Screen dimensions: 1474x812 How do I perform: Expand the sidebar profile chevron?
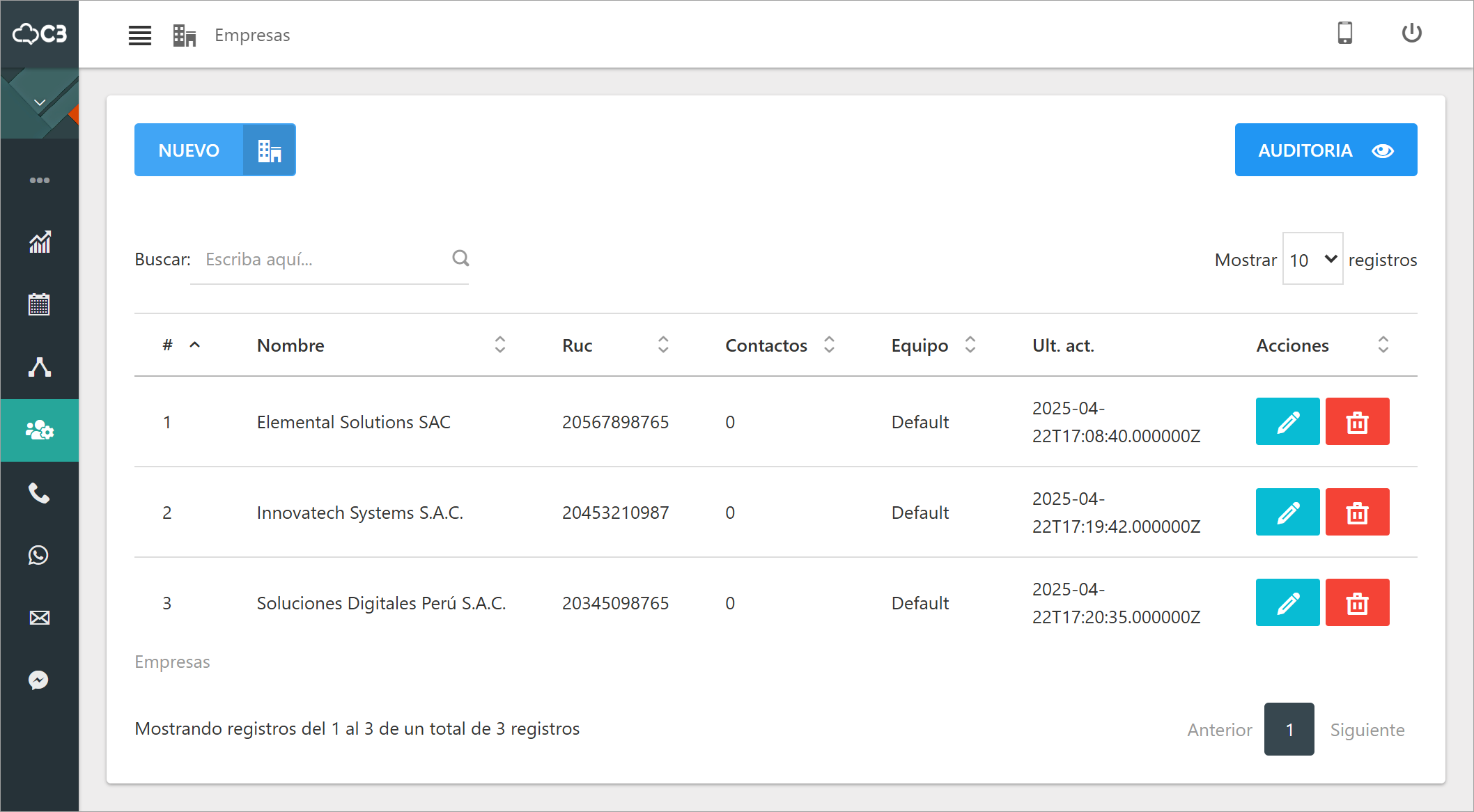(40, 103)
